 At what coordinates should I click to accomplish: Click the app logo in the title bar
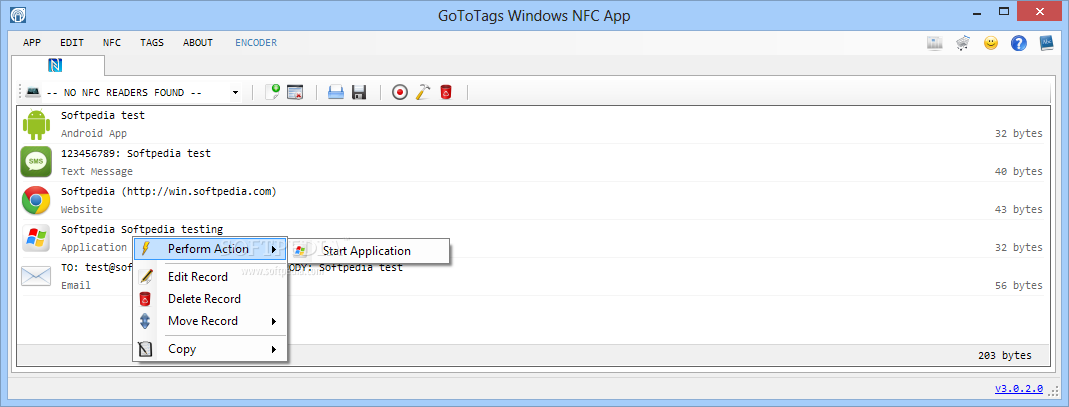click(x=18, y=14)
